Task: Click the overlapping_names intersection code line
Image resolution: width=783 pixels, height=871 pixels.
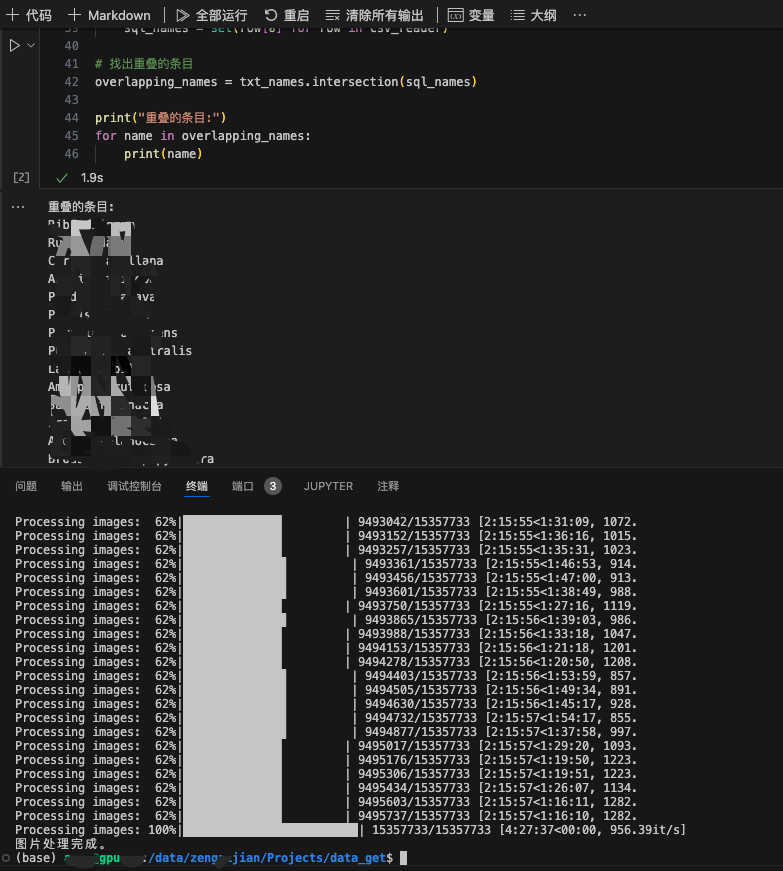Action: pos(286,82)
